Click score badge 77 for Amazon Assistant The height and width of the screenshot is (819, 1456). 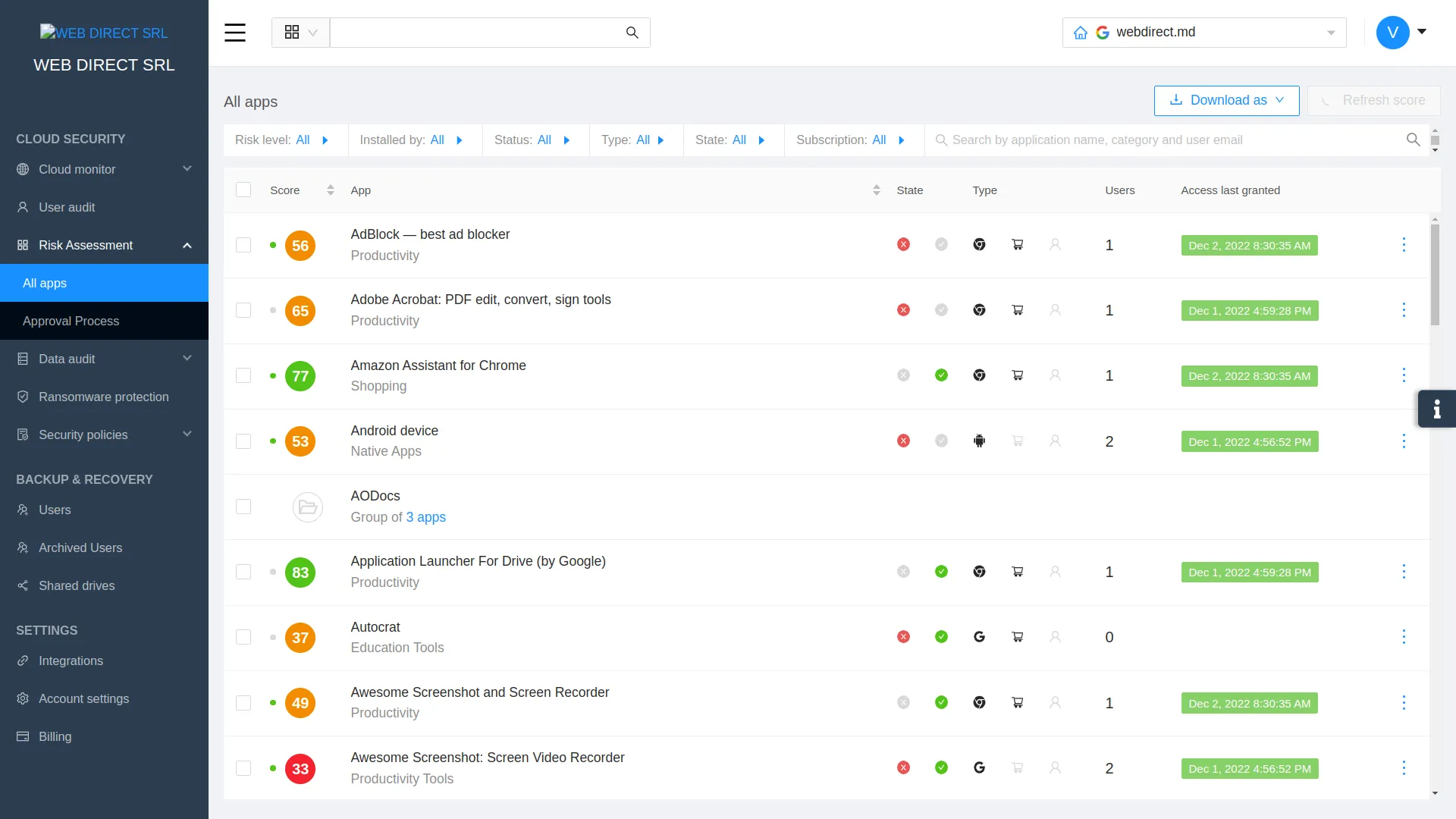pyautogui.click(x=300, y=376)
